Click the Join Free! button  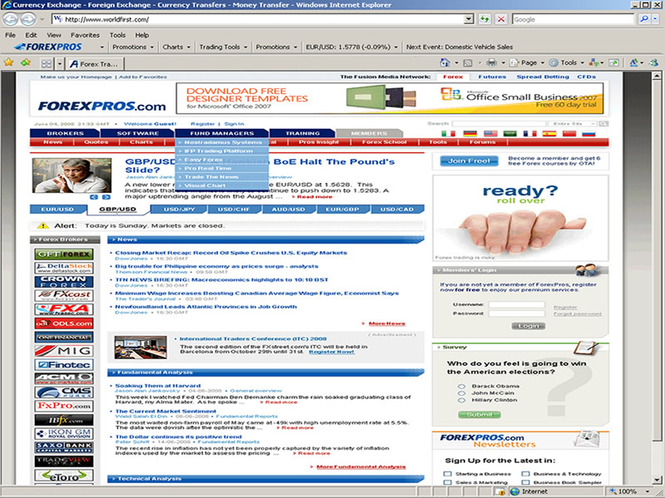click(x=469, y=161)
